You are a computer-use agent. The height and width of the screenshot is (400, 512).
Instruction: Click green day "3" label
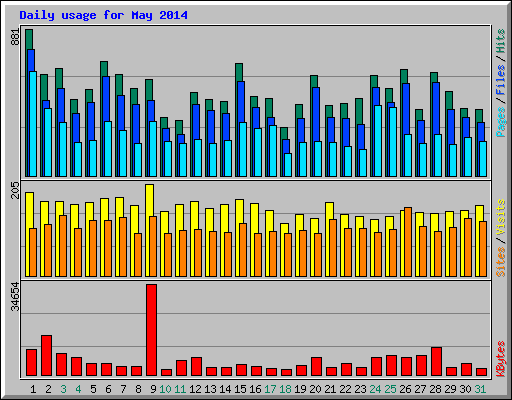point(63,389)
